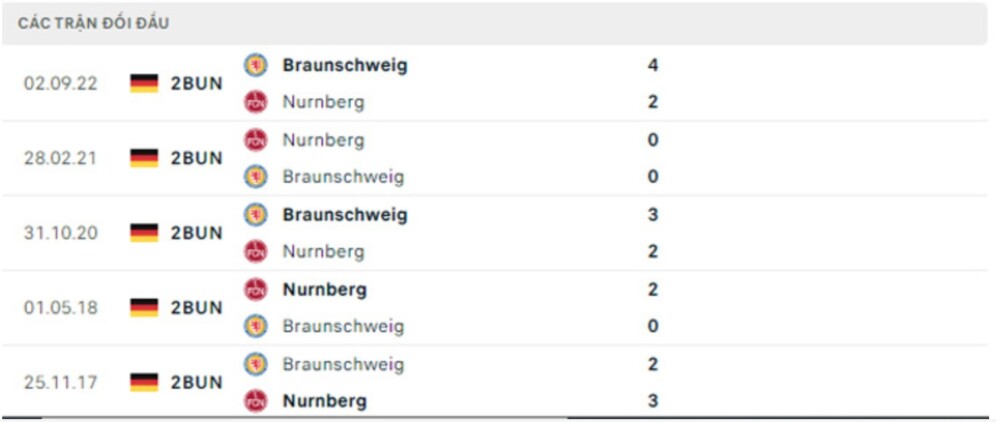Screen dimensions: 1000x422
Task: Open 2BUN league from 31.10.20 row
Action: [x=196, y=233]
